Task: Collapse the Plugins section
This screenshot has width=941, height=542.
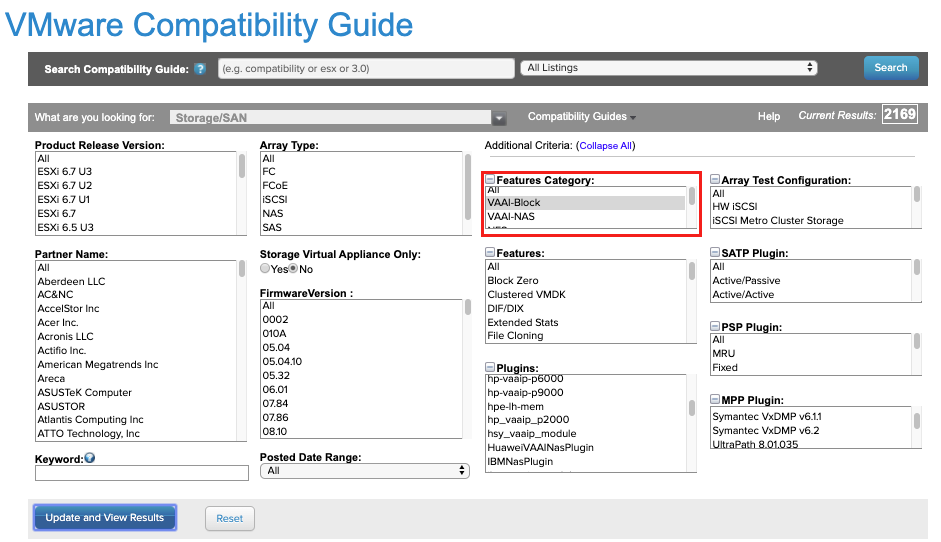Action: coord(490,367)
